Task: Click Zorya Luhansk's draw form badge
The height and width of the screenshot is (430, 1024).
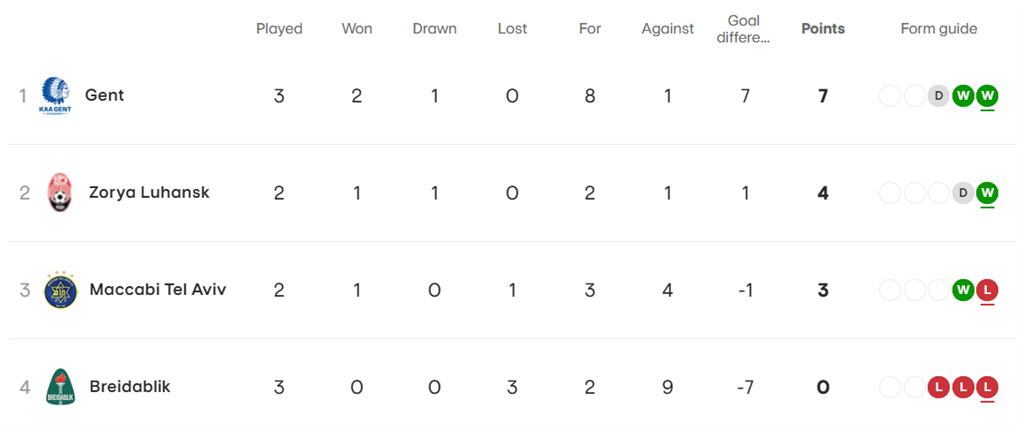Action: point(964,193)
